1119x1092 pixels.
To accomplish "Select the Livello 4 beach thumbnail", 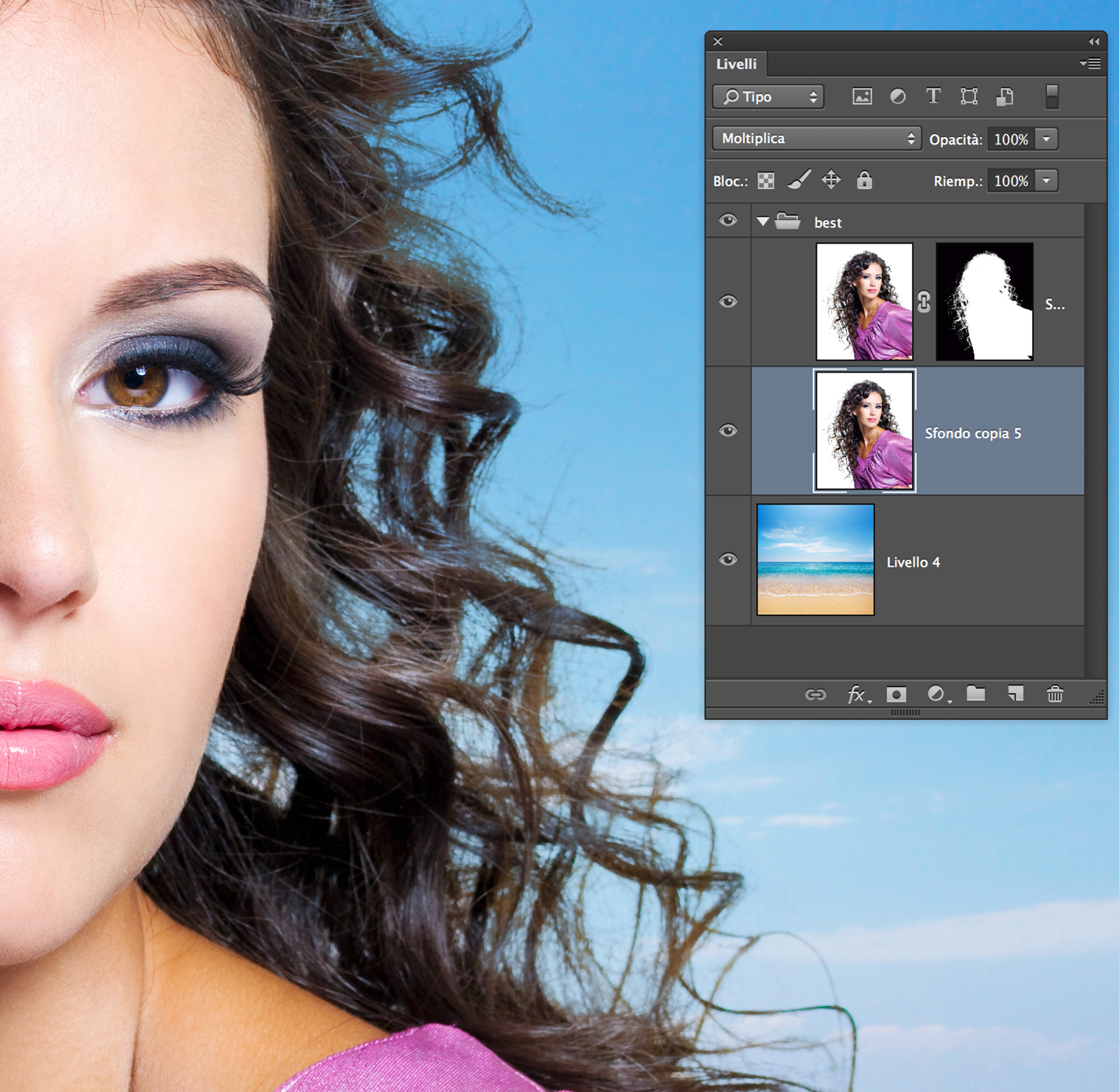I will [815, 559].
